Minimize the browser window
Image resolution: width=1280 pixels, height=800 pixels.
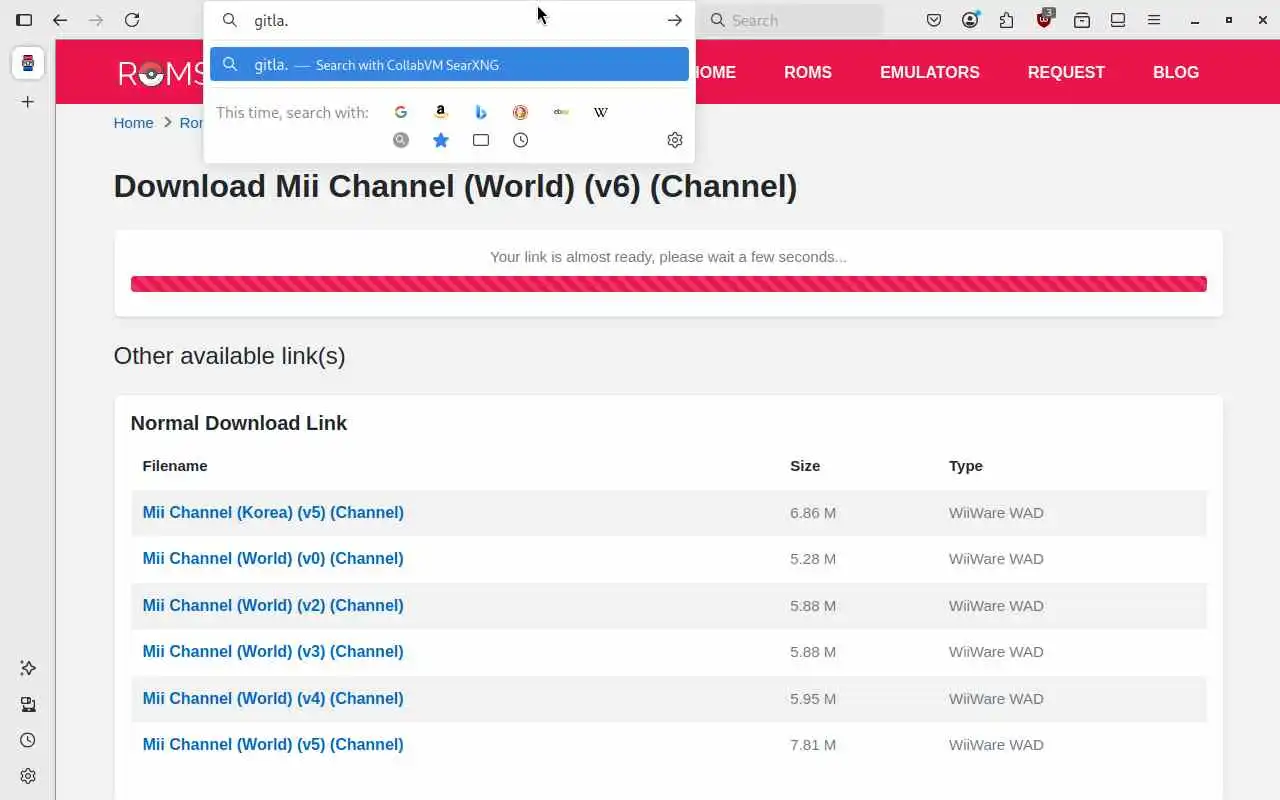1195,20
